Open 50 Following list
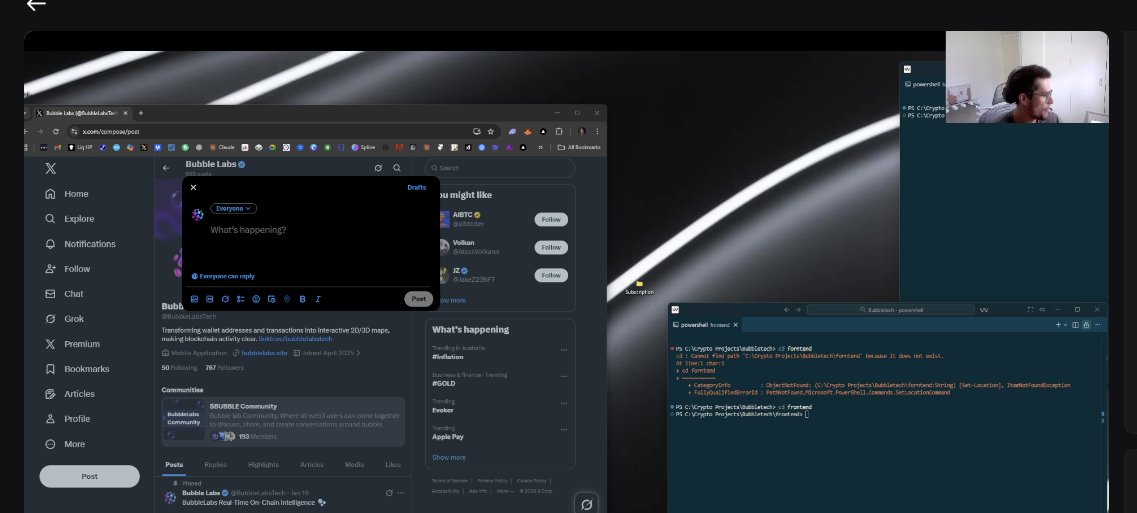 [179, 368]
